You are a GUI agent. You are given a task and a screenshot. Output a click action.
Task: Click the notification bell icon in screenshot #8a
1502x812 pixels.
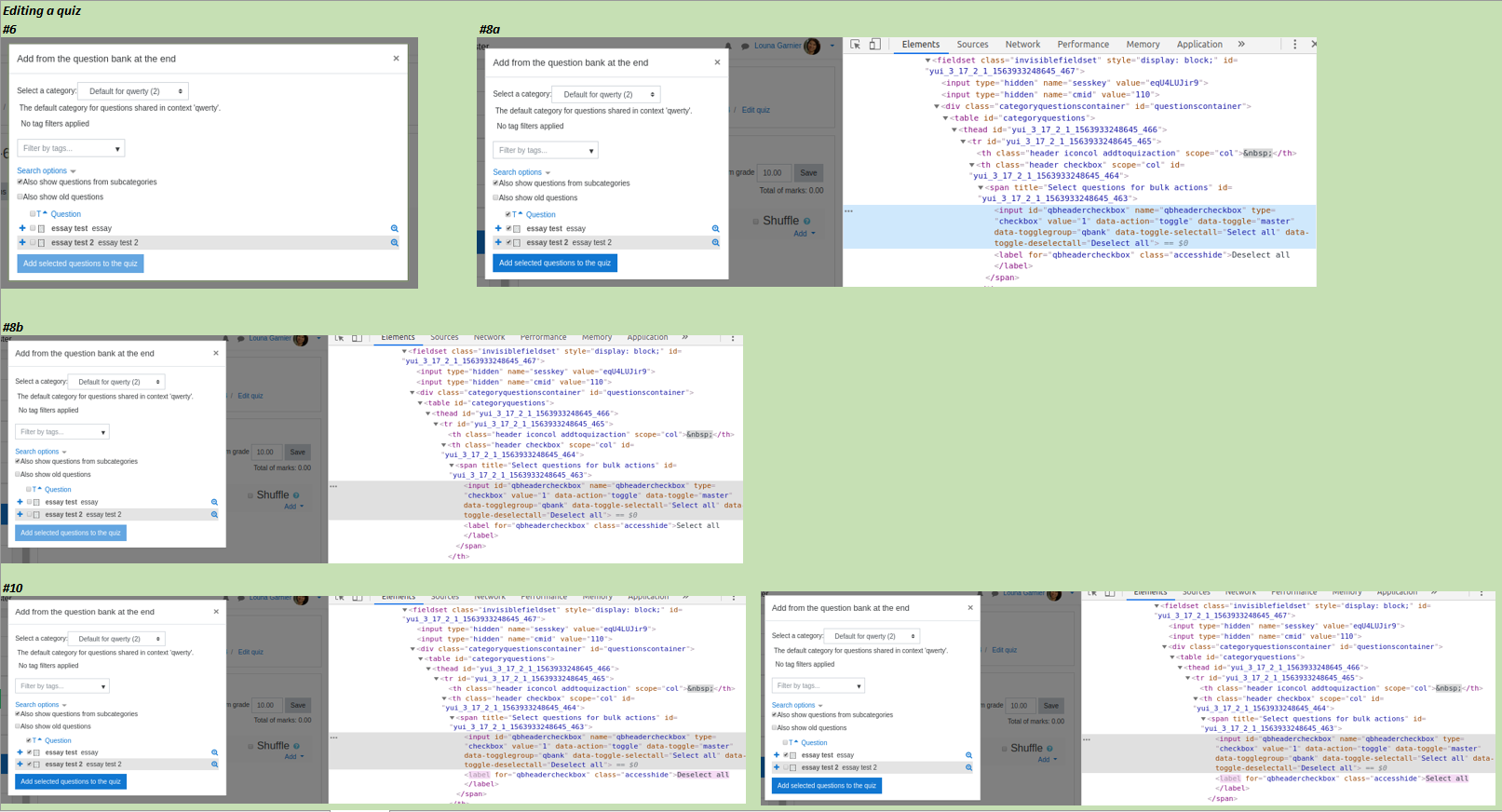[728, 46]
